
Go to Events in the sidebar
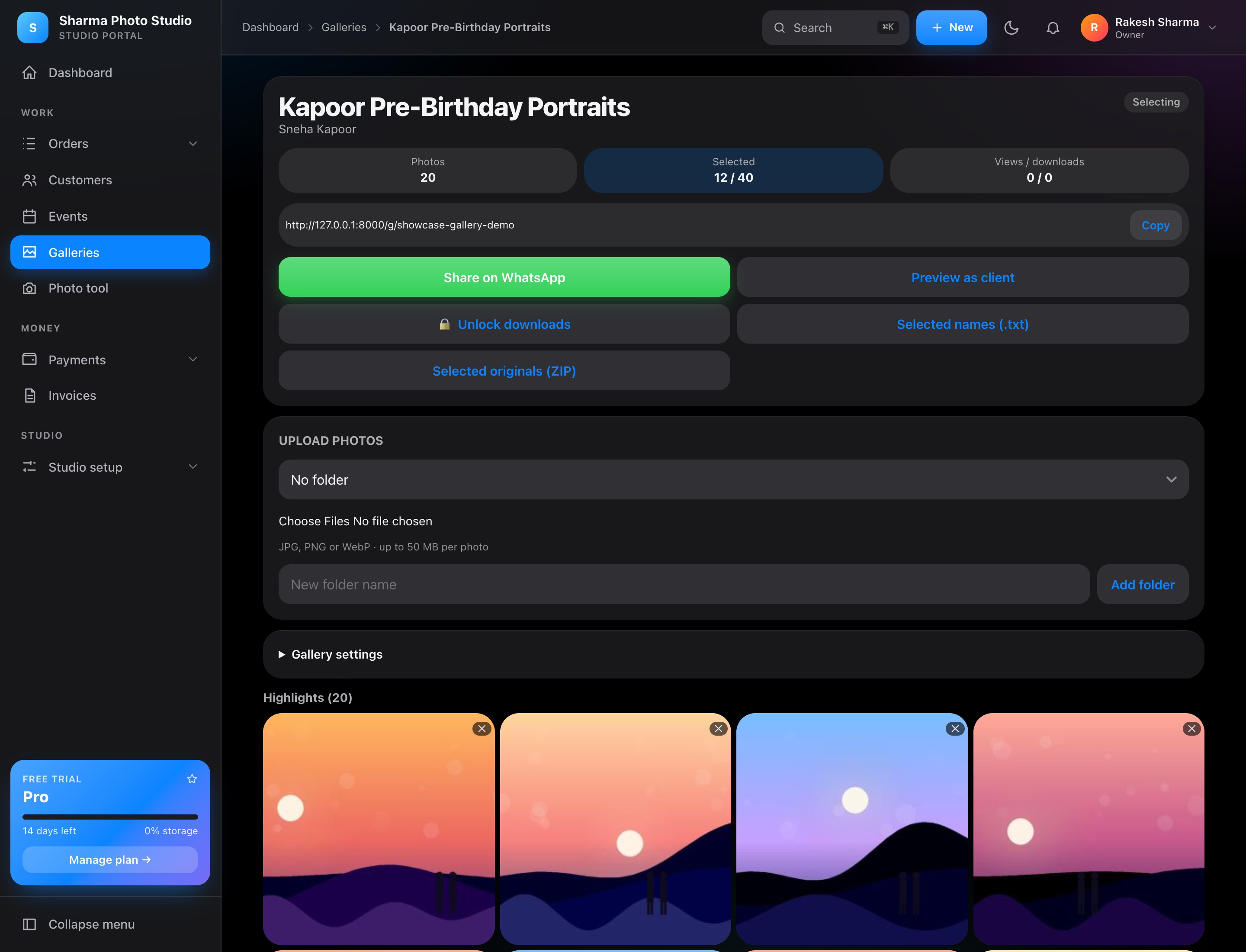pyautogui.click(x=110, y=216)
